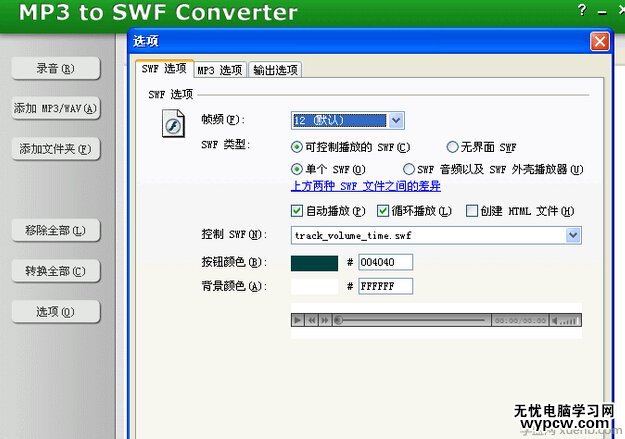This screenshot has width=625, height=439.
Task: Click the 选项(O) sidebar button
Action: click(x=55, y=311)
